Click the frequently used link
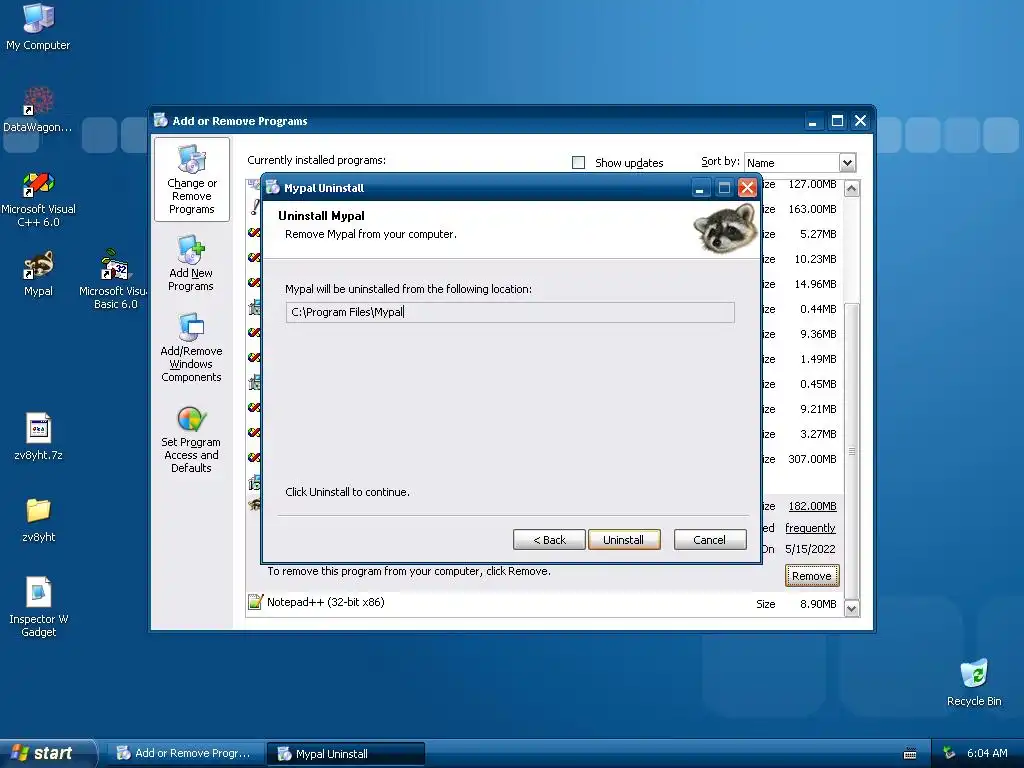Screen dimensions: 1024x768 click(x=810, y=528)
